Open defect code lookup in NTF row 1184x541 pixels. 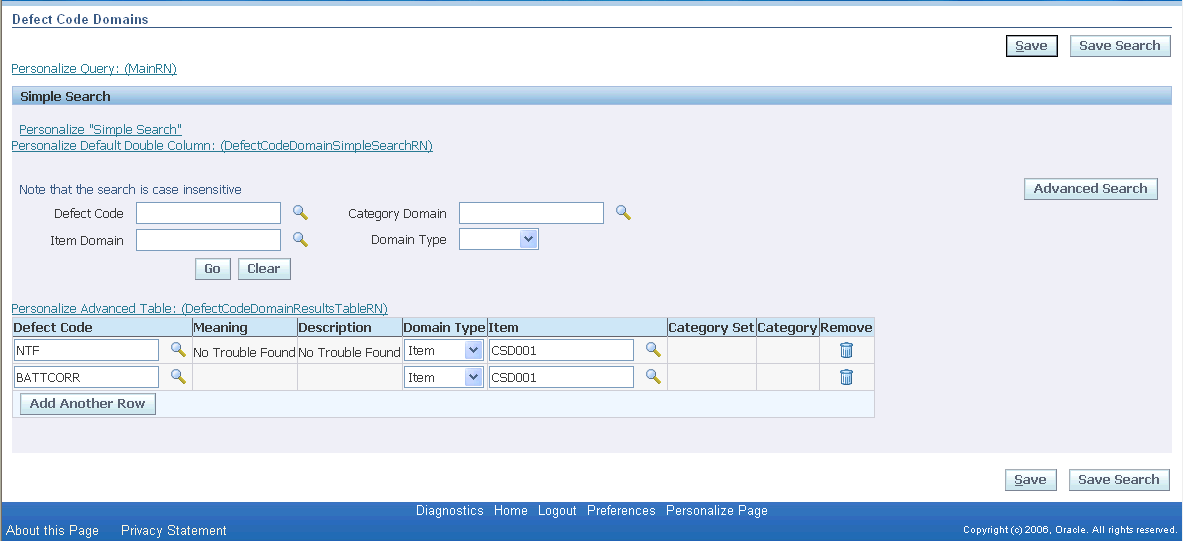click(x=178, y=349)
